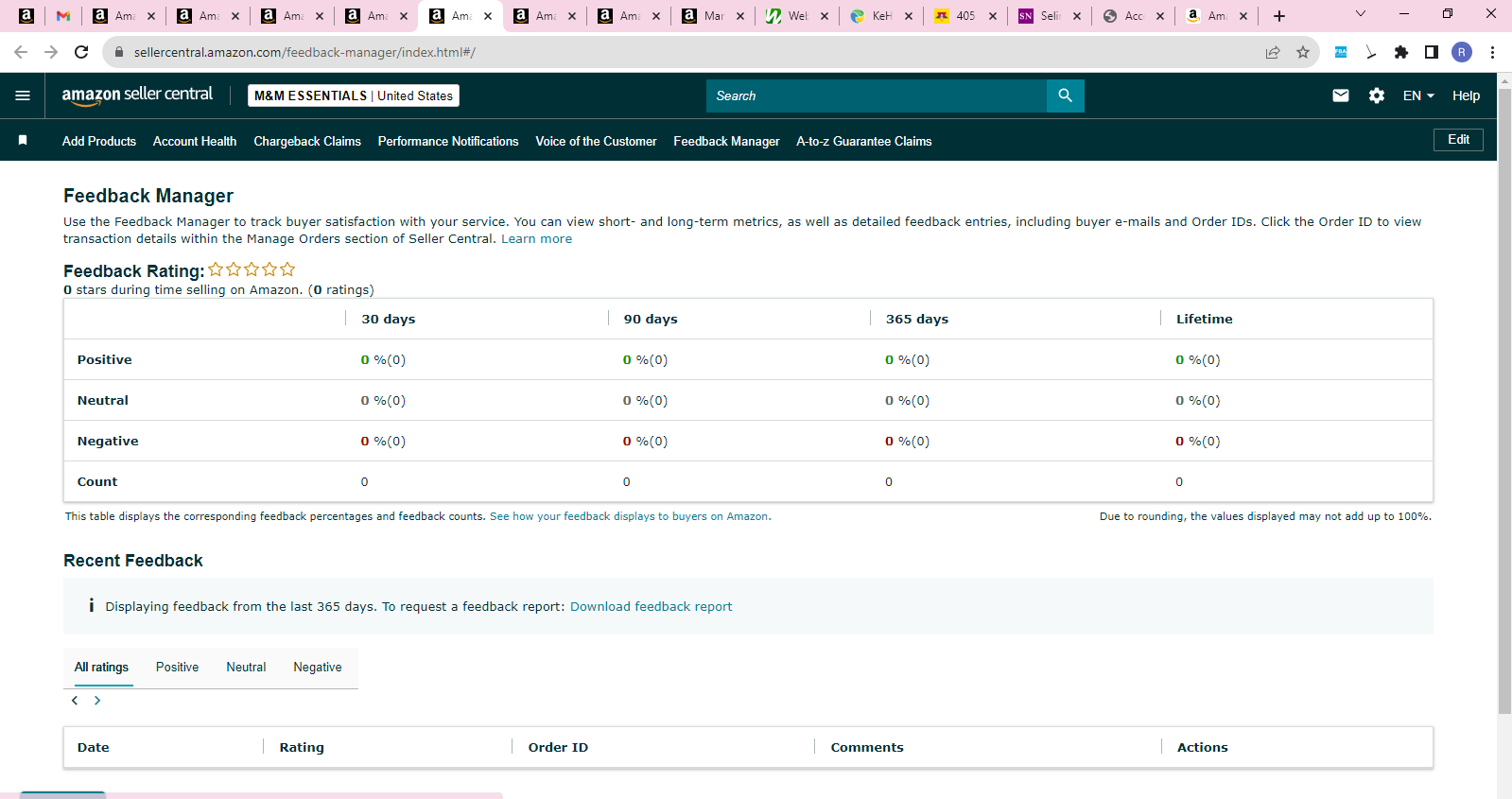Switch to the KeH tab
Image resolution: width=1512 pixels, height=799 pixels.
click(881, 16)
